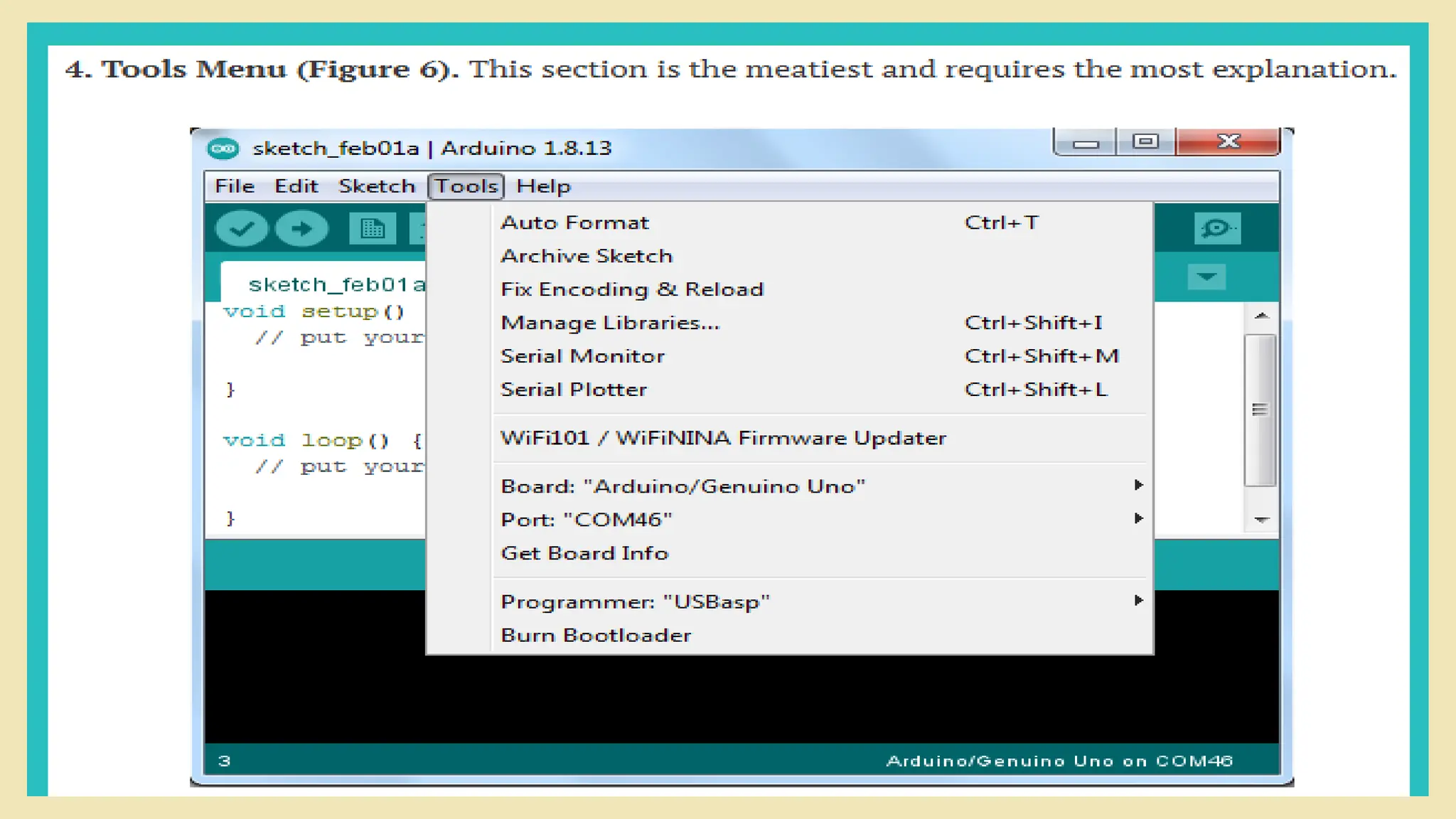Click the "void loop() {" code line

323,441
